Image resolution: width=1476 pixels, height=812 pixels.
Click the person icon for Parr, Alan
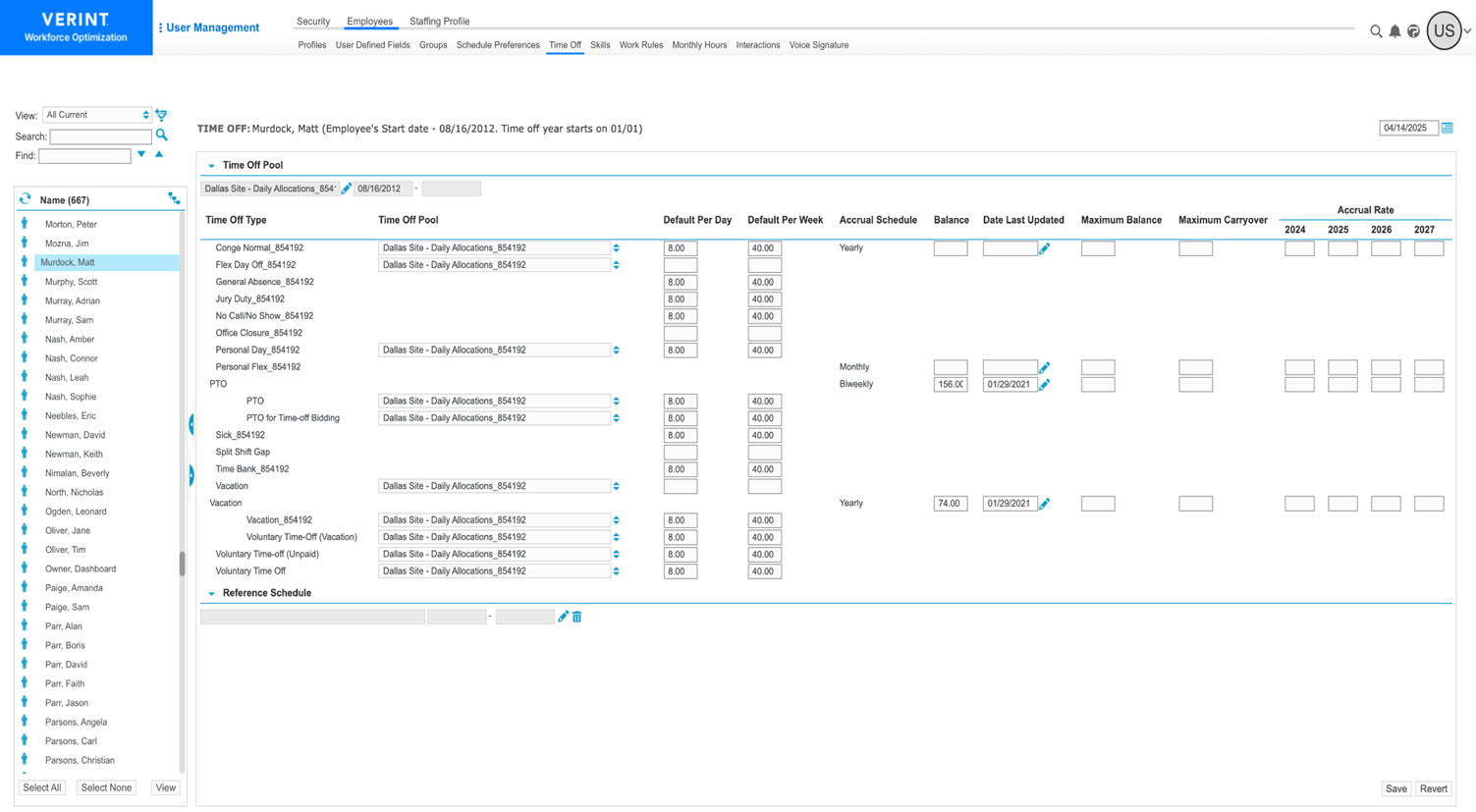coord(25,625)
